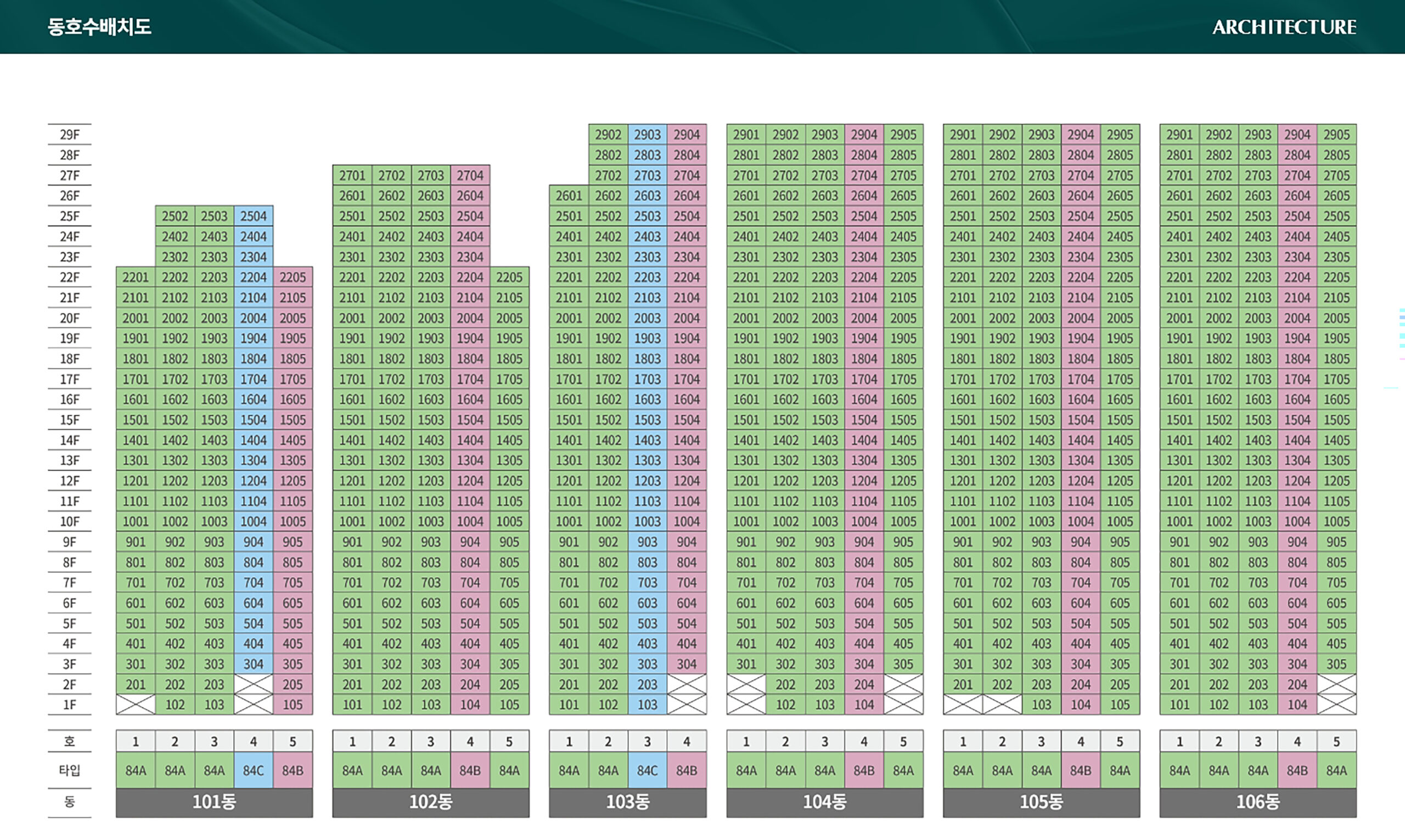The width and height of the screenshot is (1405, 840).
Task: Click the 1F floor label
Action: tap(70, 704)
